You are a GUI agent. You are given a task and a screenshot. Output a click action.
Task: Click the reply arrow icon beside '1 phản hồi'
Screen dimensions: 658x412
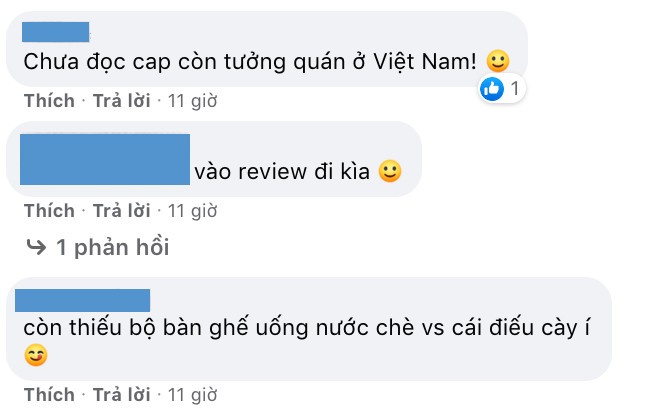(x=36, y=247)
